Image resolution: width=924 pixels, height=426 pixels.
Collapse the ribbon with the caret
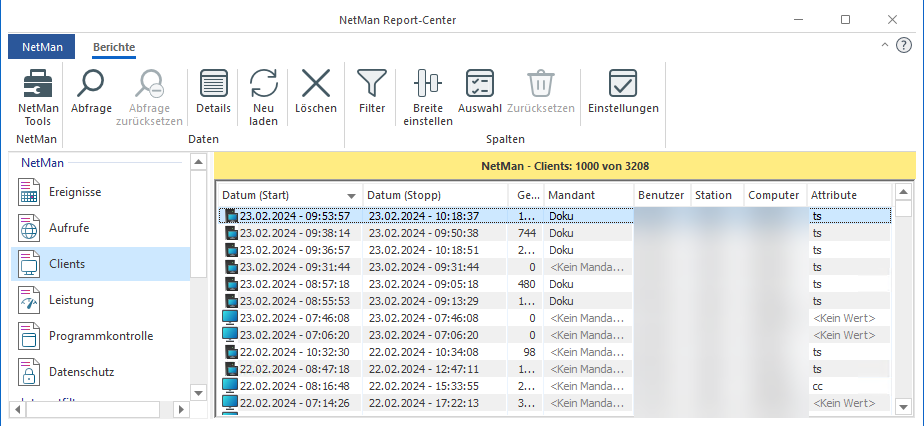(885, 45)
